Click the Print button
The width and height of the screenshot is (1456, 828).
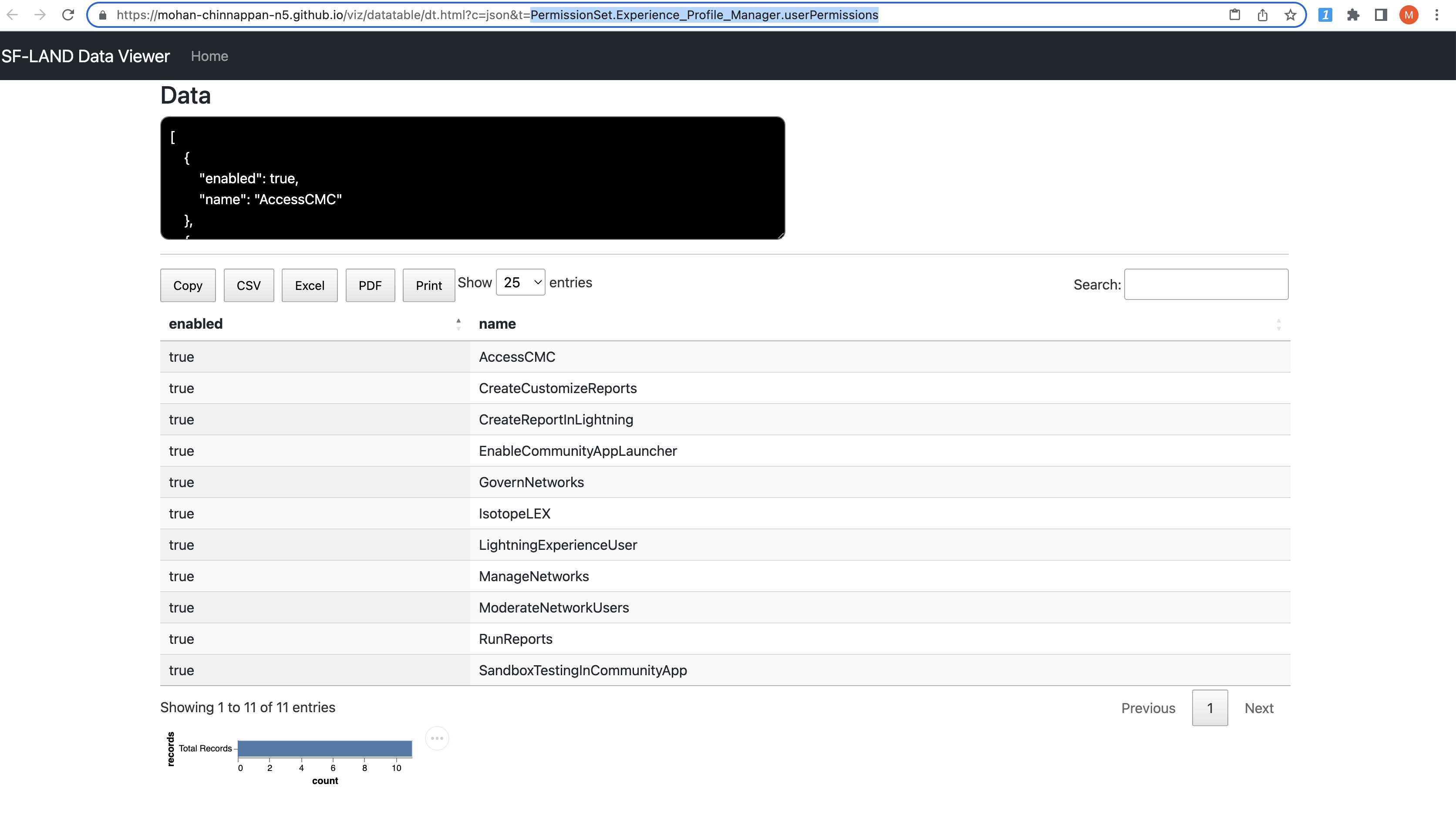[429, 285]
